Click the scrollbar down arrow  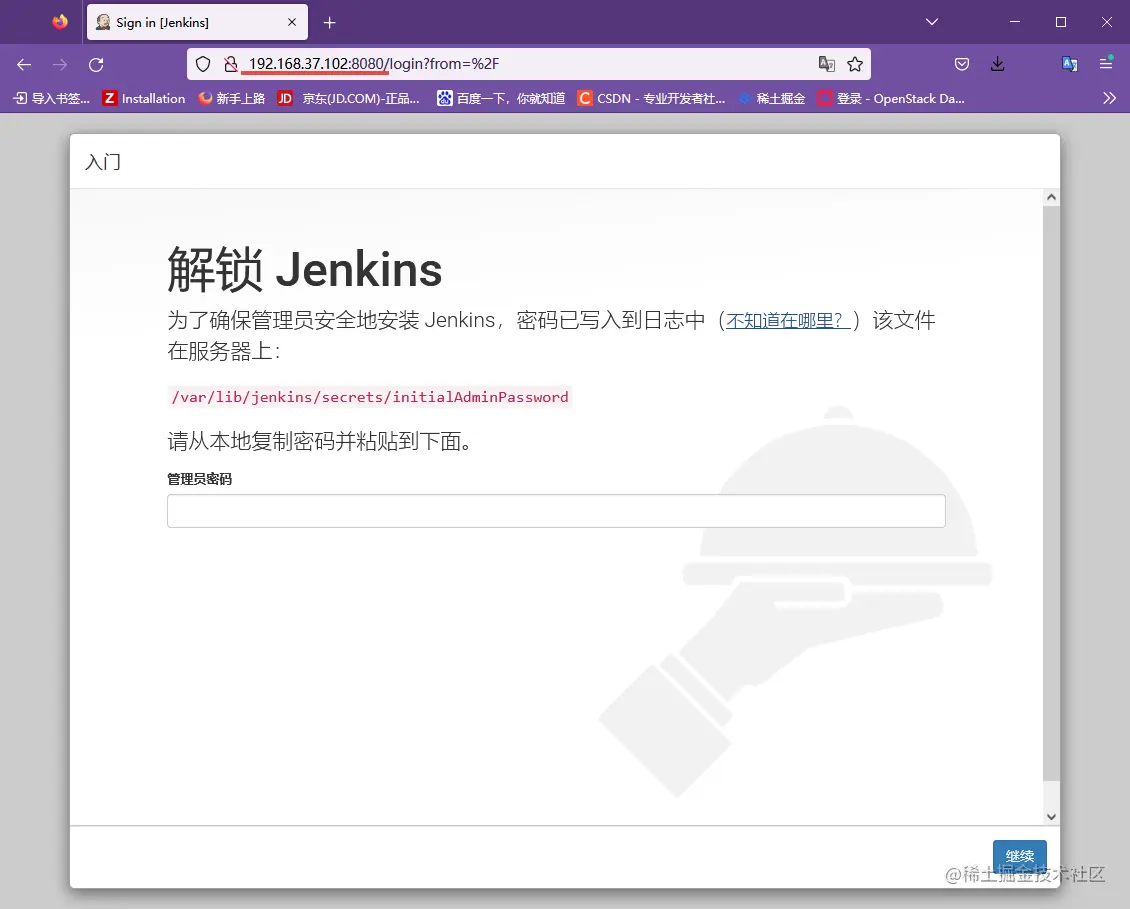tap(1051, 817)
